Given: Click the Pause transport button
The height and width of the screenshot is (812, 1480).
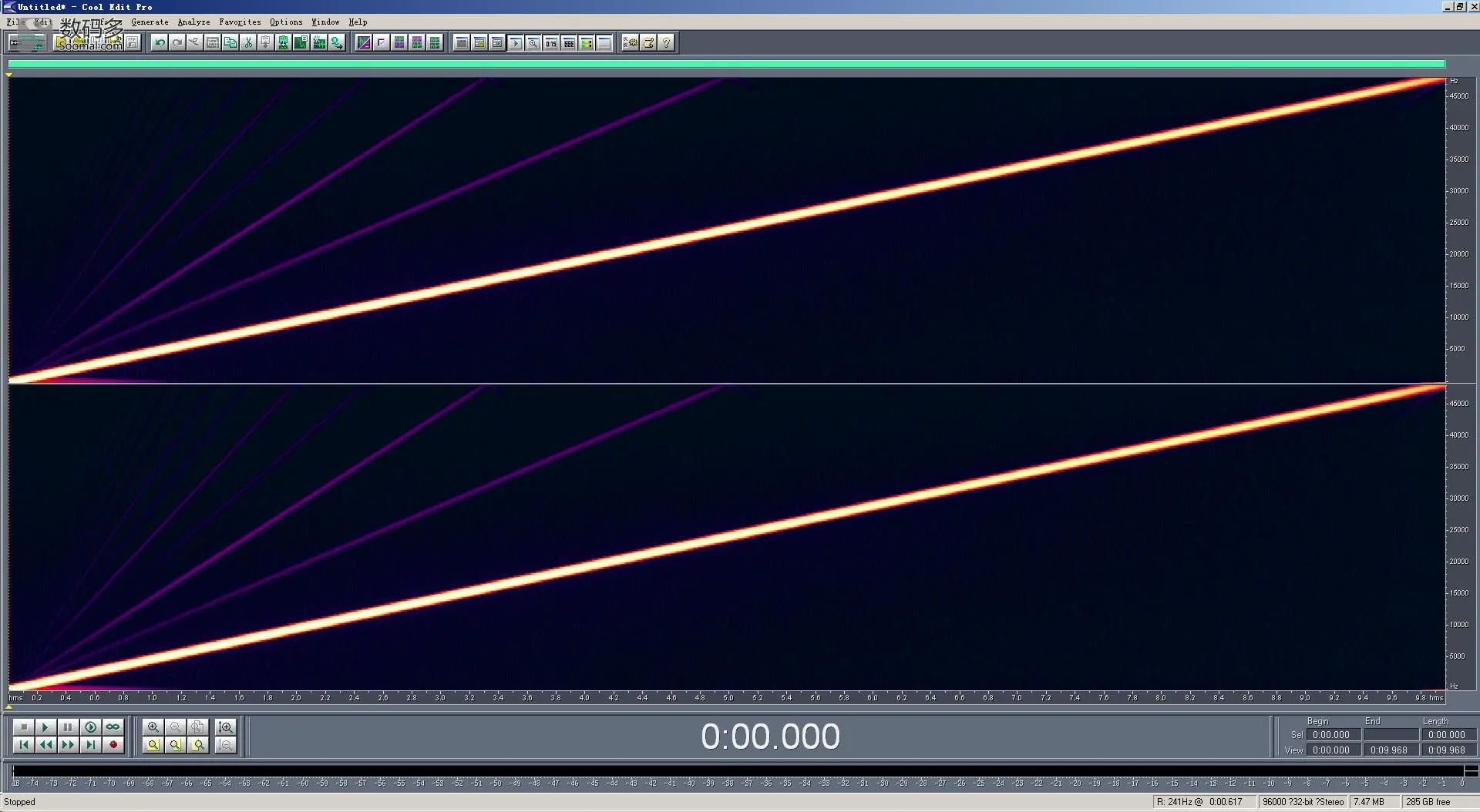Looking at the screenshot, I should (x=68, y=726).
